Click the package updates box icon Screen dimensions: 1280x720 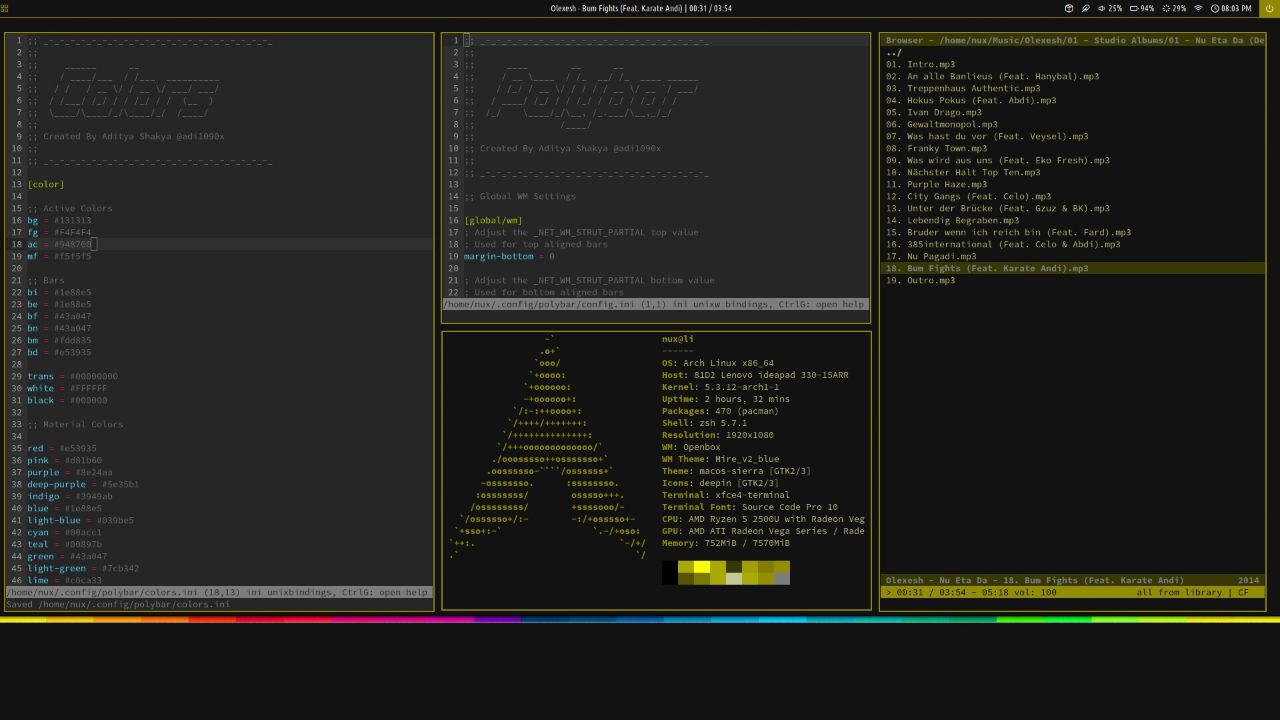1069,8
